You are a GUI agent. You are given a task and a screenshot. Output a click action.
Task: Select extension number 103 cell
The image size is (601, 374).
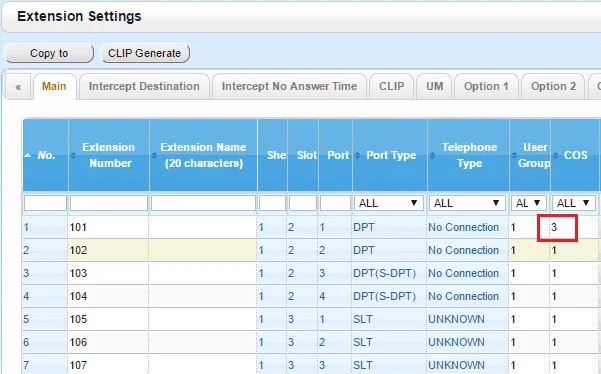click(108, 273)
